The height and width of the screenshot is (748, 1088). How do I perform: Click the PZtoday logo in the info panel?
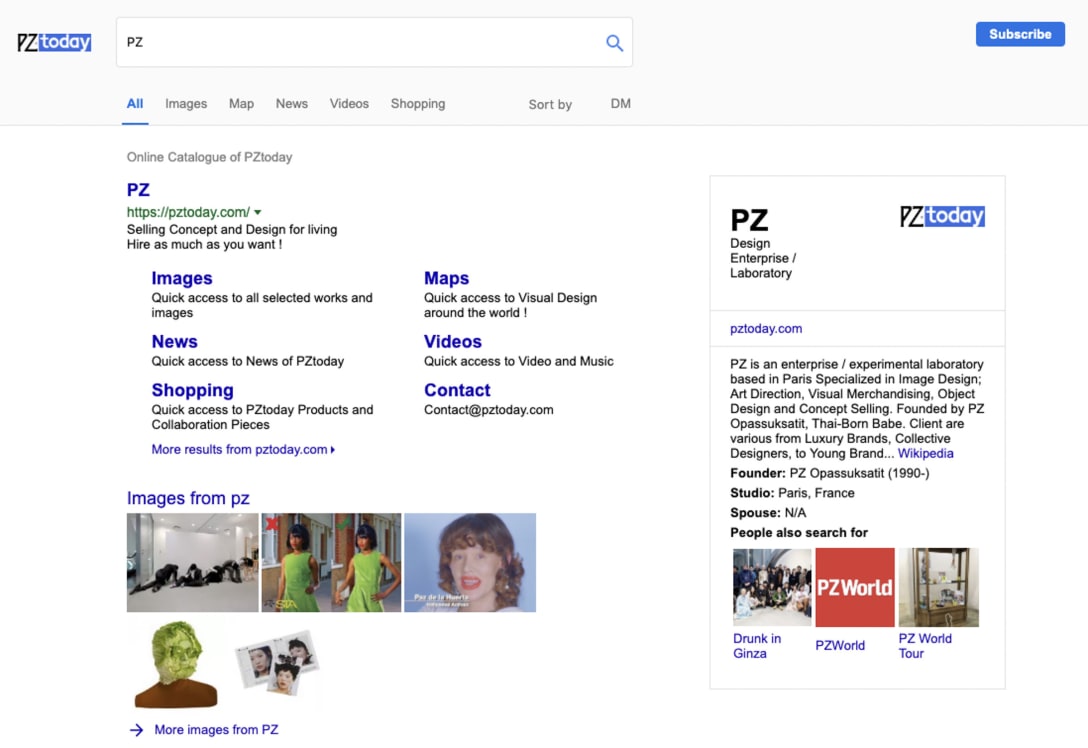click(x=942, y=216)
